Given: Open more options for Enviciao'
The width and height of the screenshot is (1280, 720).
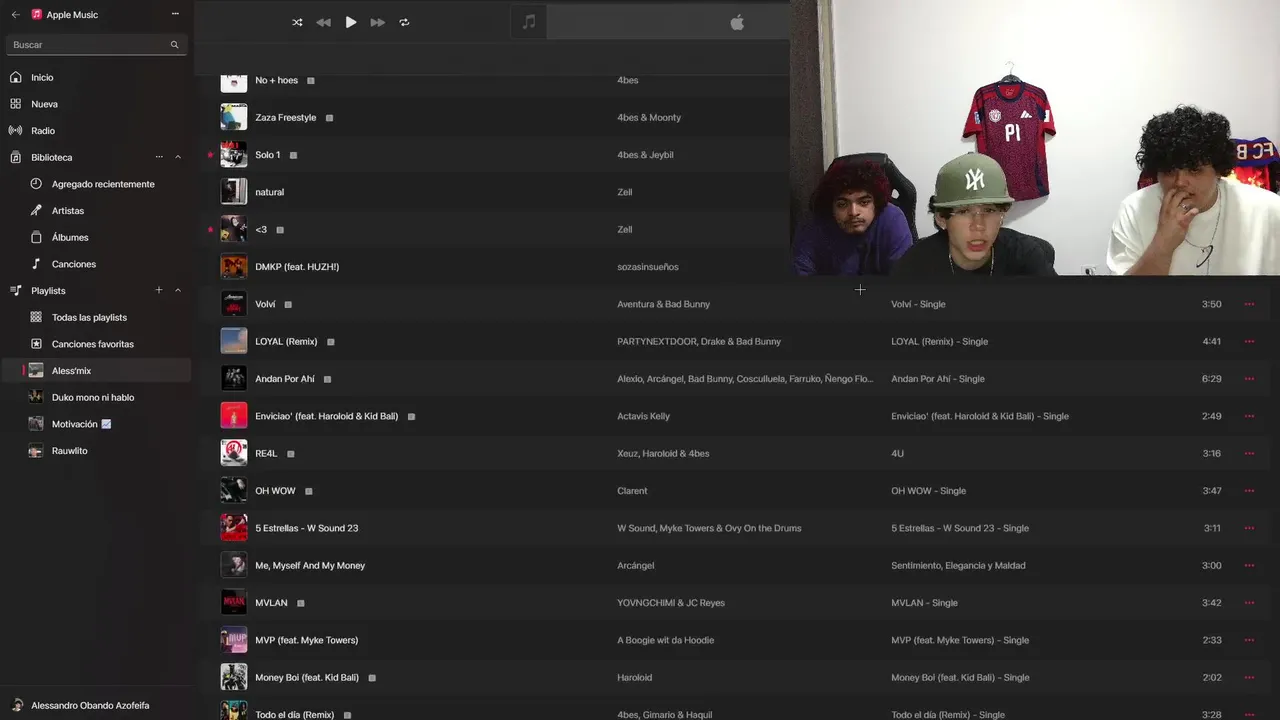Looking at the screenshot, I should 1249,416.
